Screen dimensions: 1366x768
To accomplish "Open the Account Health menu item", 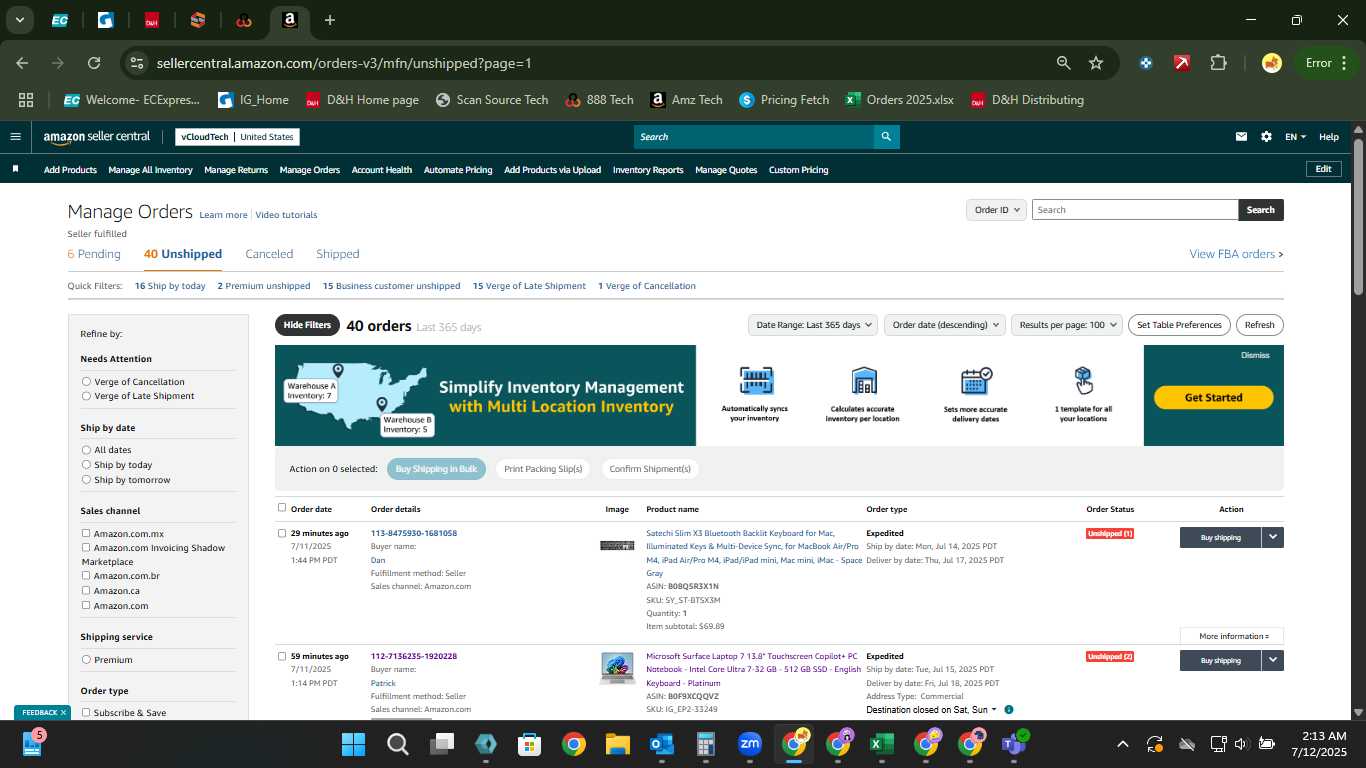I will click(382, 170).
